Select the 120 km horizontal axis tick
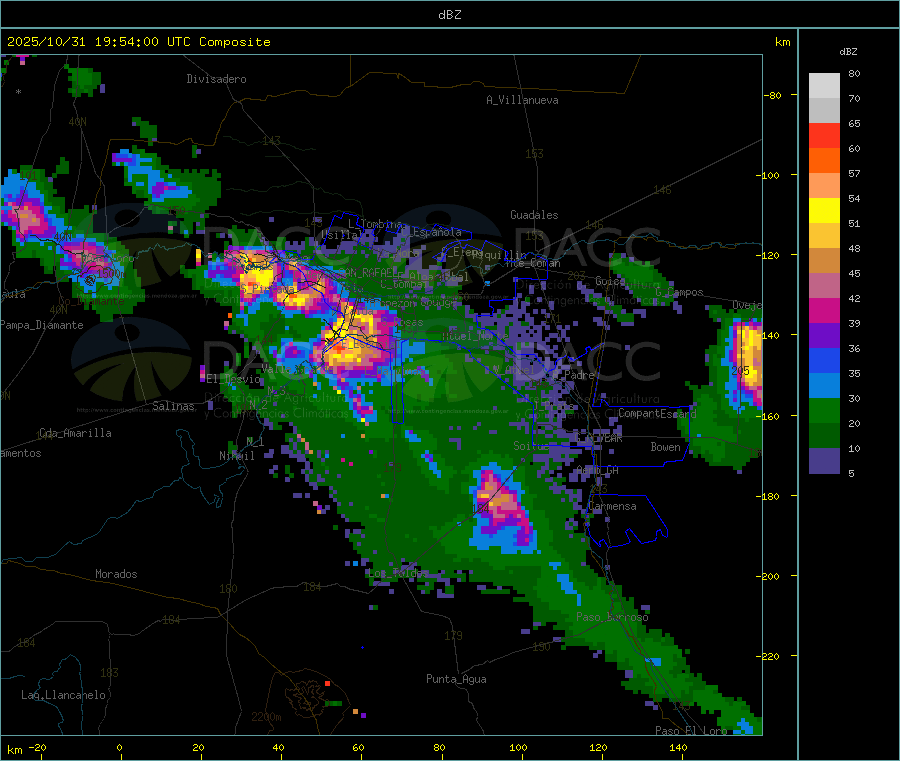 point(598,747)
